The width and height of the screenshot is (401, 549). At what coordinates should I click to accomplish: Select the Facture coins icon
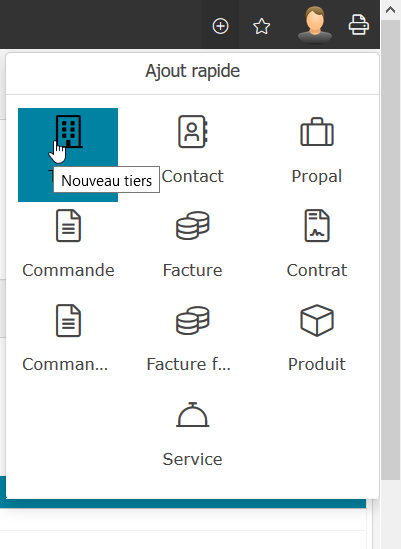[x=193, y=225]
